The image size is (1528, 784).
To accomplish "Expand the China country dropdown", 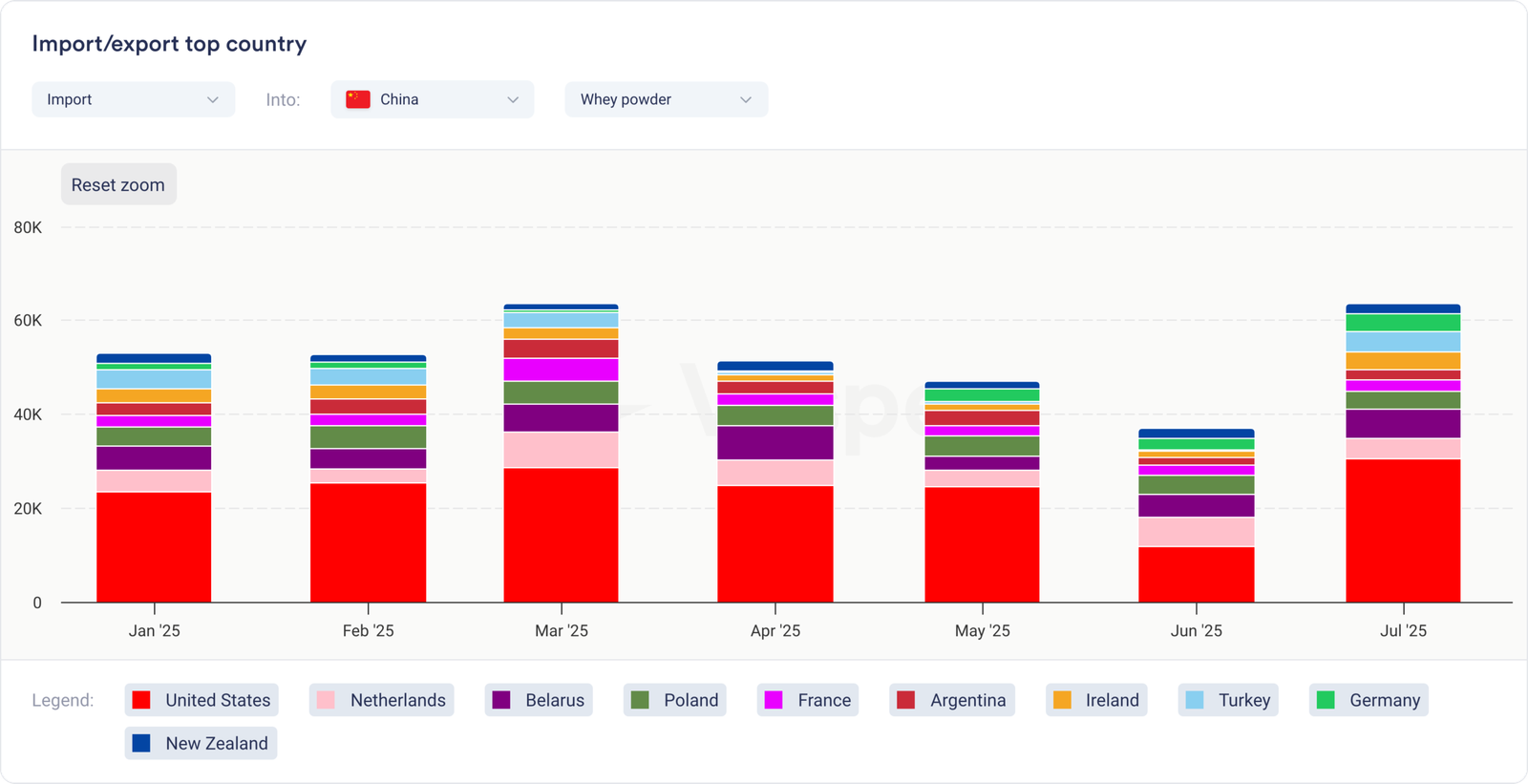I will 432,99.
